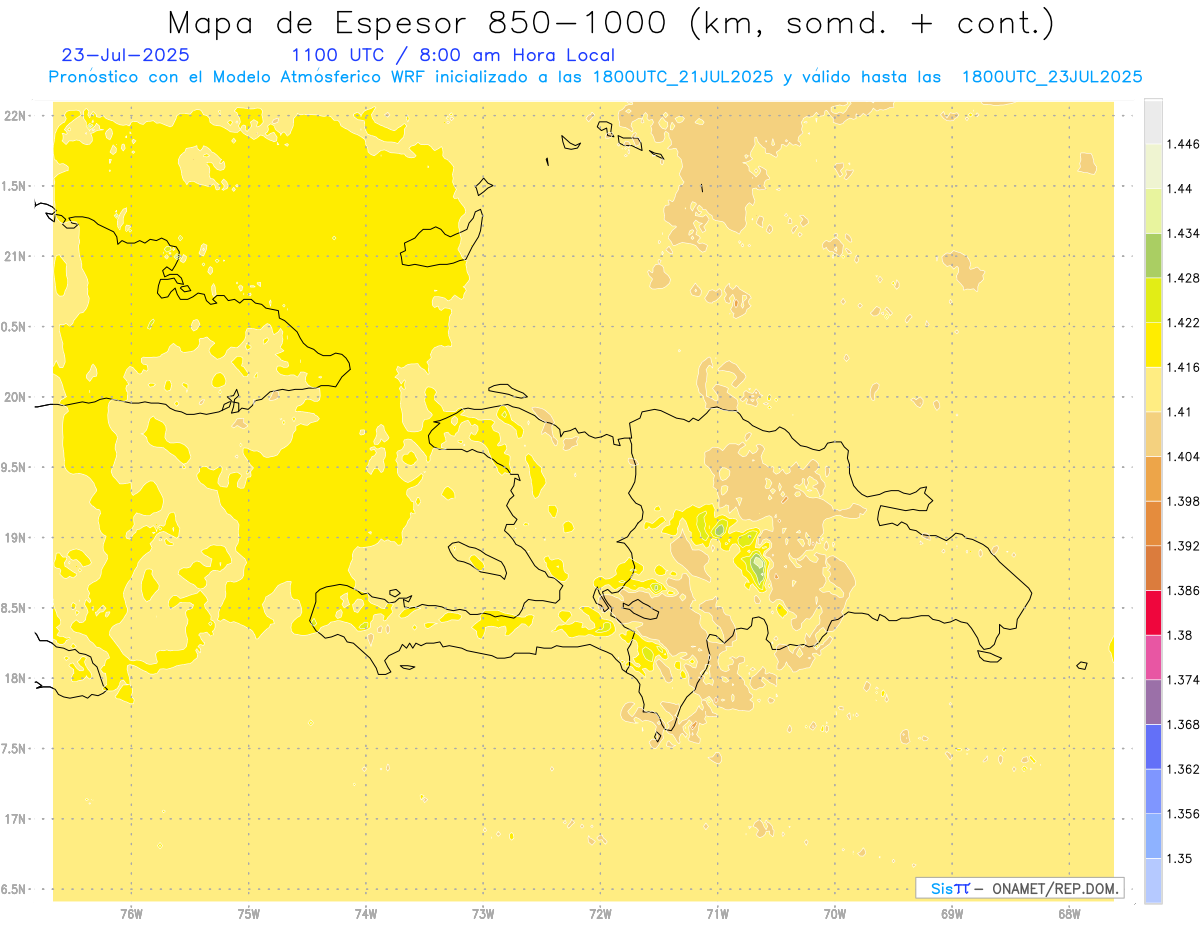Viewport: 1200px width, 927px height.
Task: Click latitude label '17N'
Action: (x=16, y=819)
